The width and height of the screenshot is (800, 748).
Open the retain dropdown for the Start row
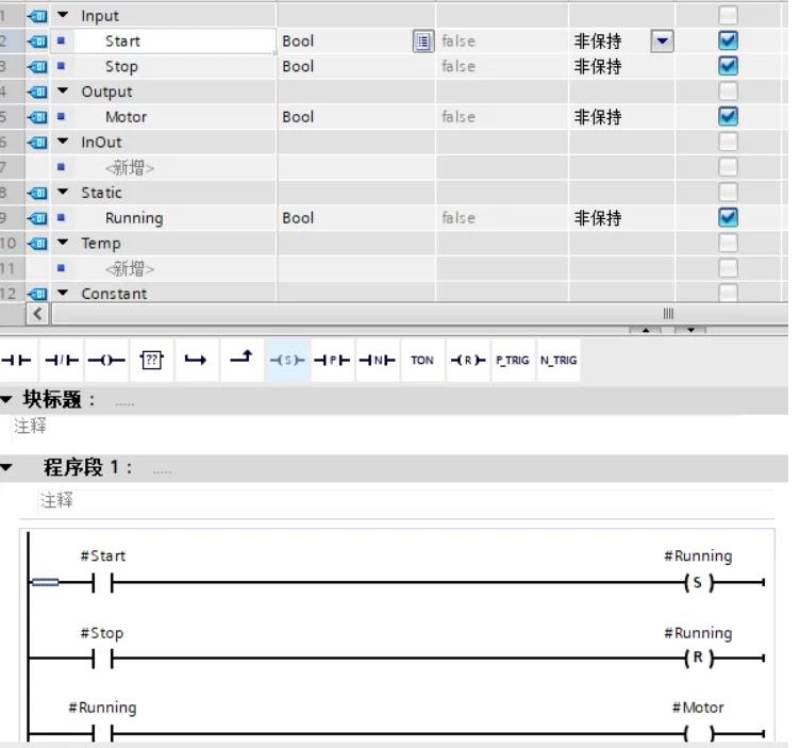(662, 41)
